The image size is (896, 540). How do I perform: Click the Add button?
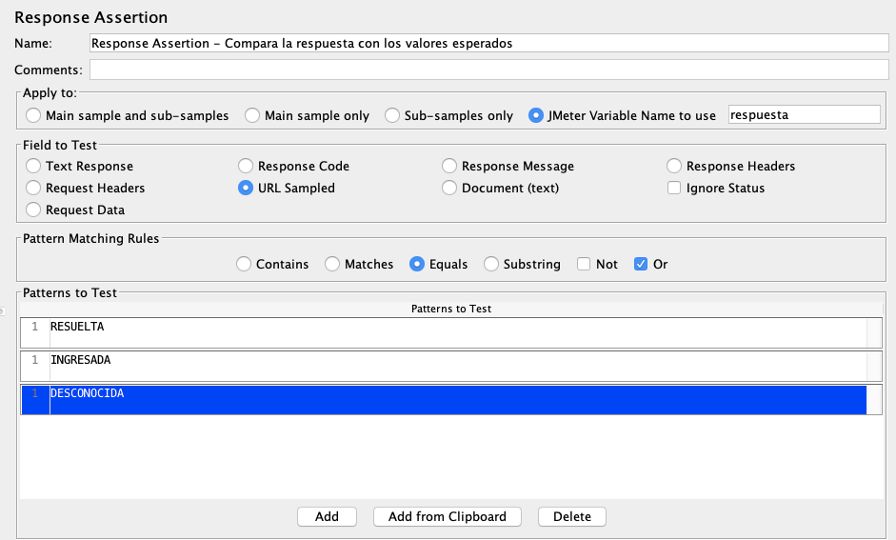[327, 517]
